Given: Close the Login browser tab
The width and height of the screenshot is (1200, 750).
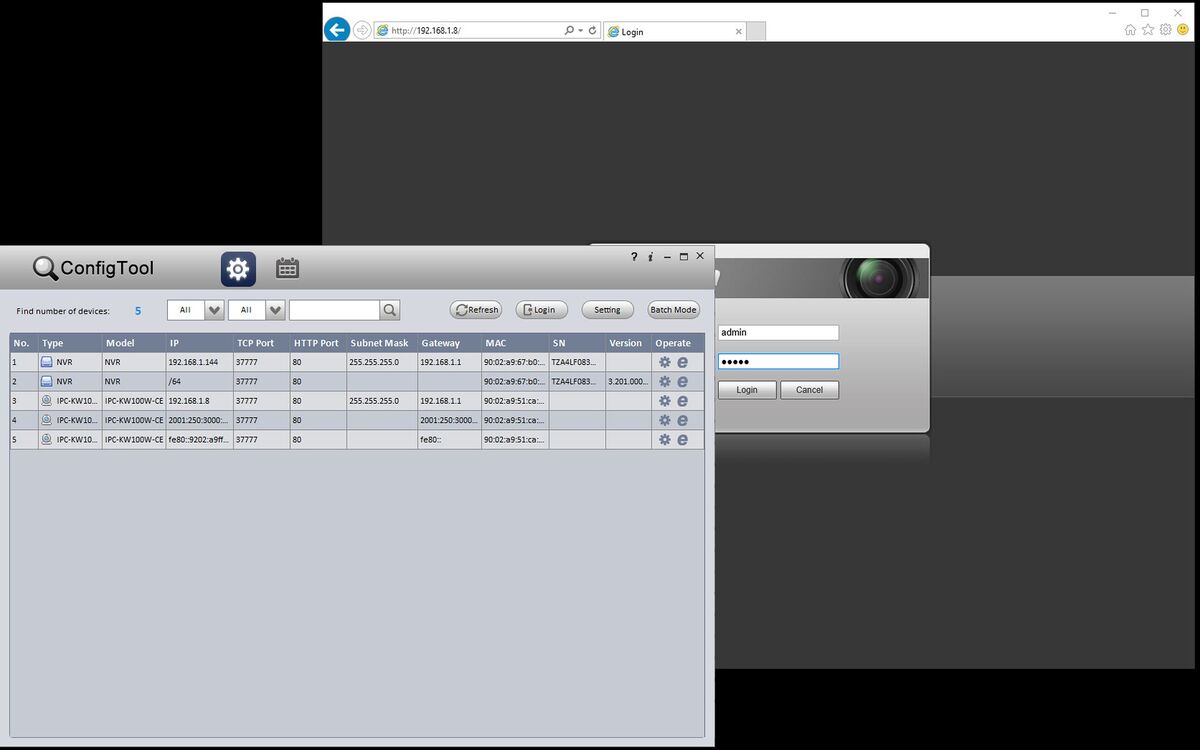Looking at the screenshot, I should point(739,31).
